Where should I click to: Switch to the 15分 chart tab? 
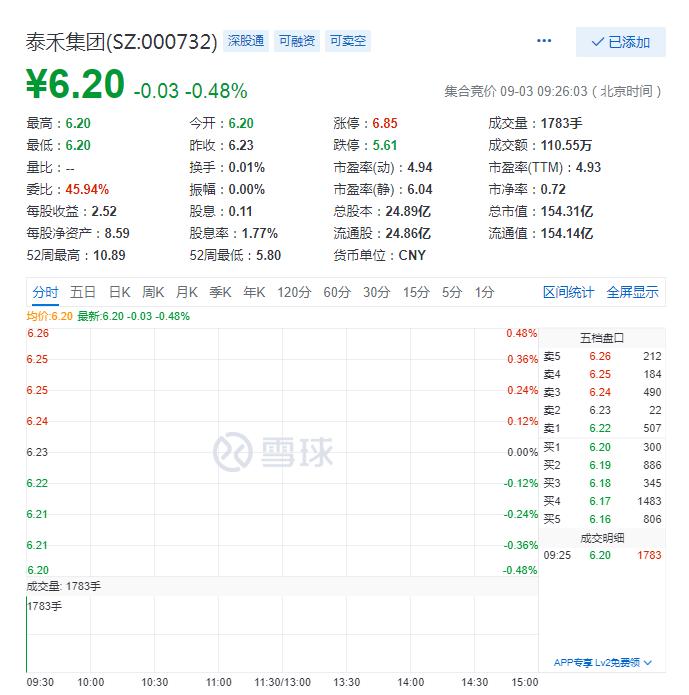pyautogui.click(x=416, y=293)
